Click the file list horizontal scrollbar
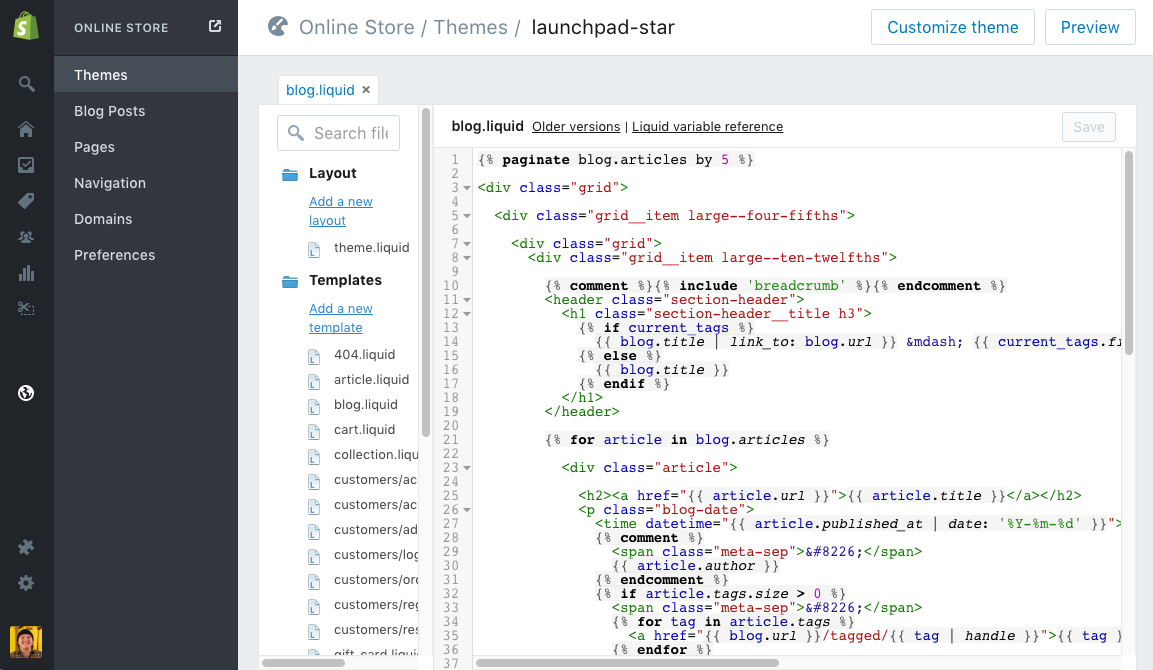 304,663
